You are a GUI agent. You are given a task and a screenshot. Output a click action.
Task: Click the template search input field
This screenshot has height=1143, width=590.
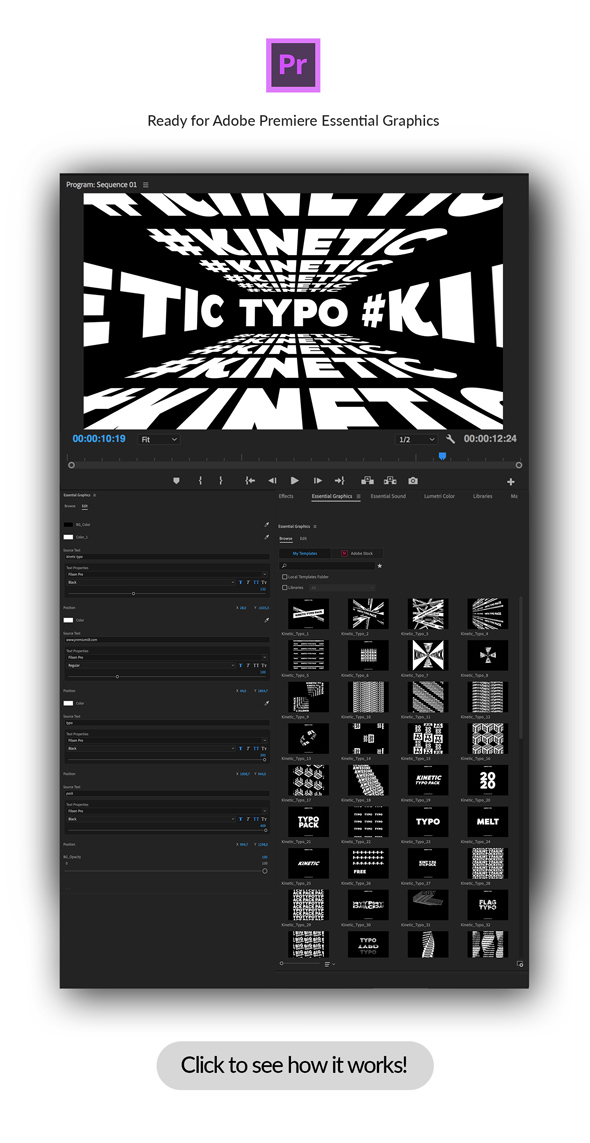click(x=327, y=566)
